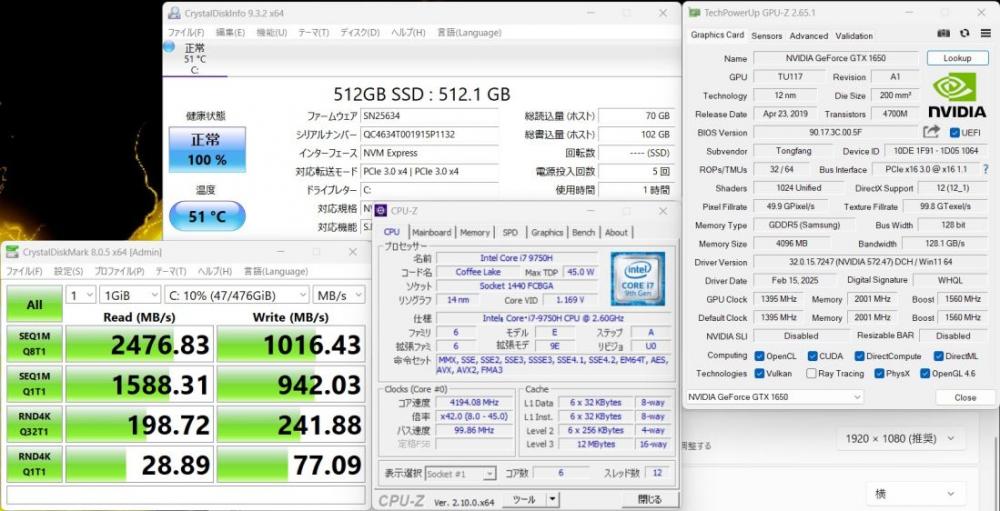Switch to the Sensors tab in GPU-Z
1000x511 pixels.
point(767,36)
